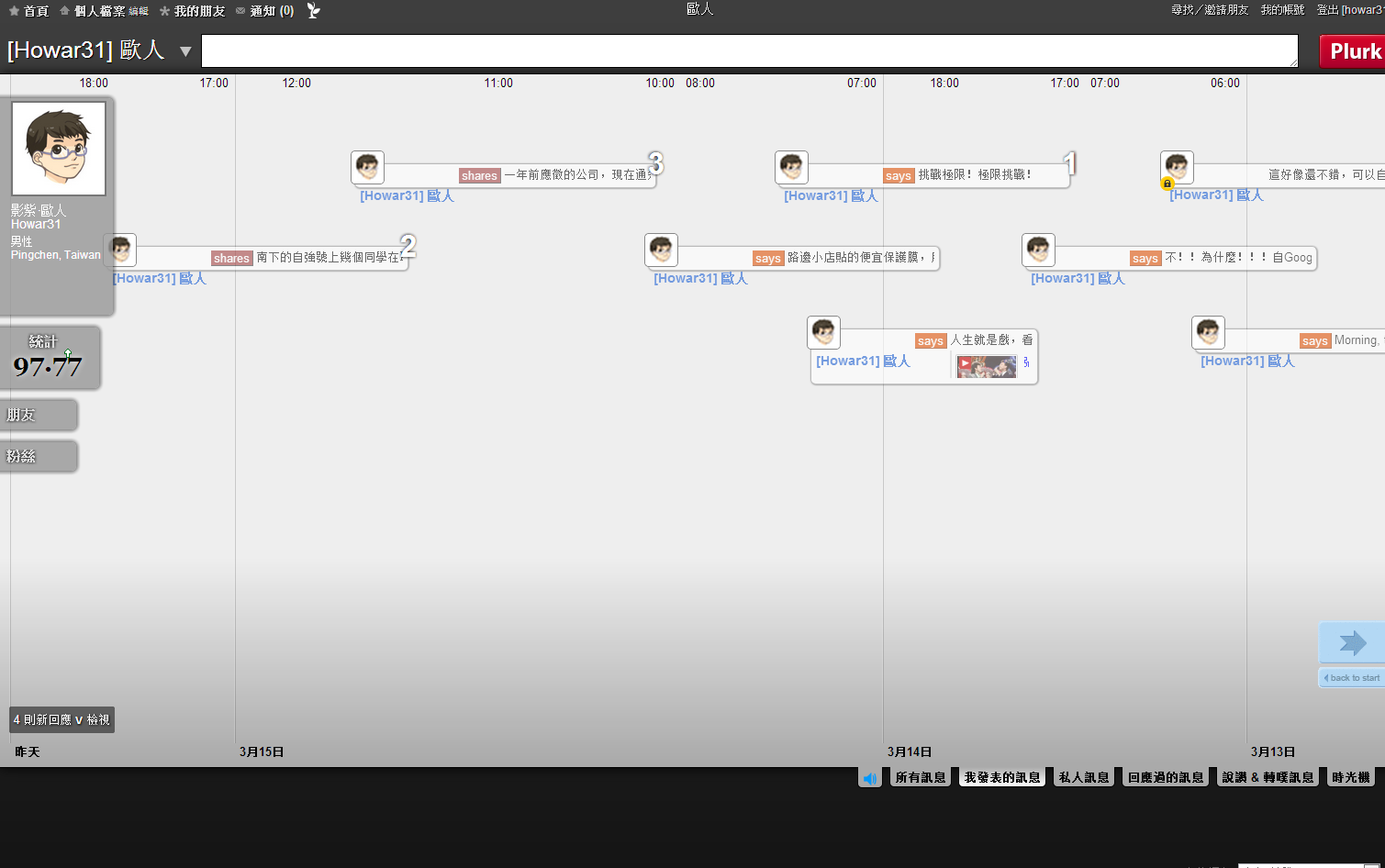The height and width of the screenshot is (868, 1385).
Task: Toggle the sound speaker icon
Action: [x=870, y=778]
